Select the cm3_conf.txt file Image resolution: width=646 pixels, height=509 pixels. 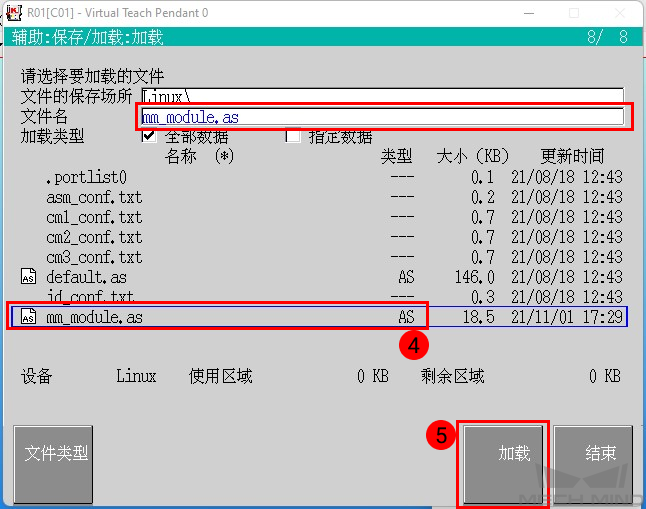(94, 257)
